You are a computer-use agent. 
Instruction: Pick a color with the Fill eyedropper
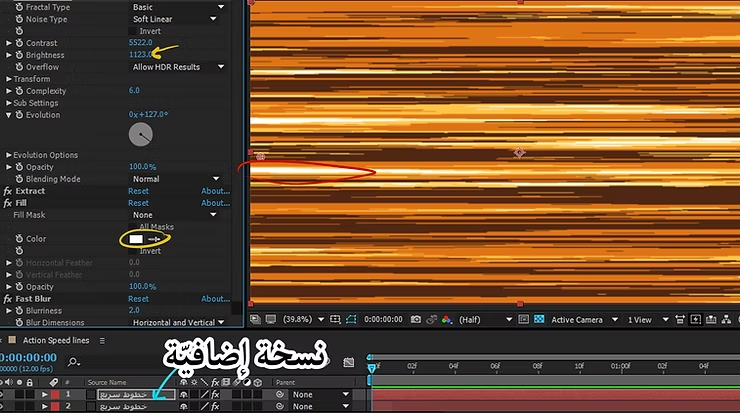[154, 239]
